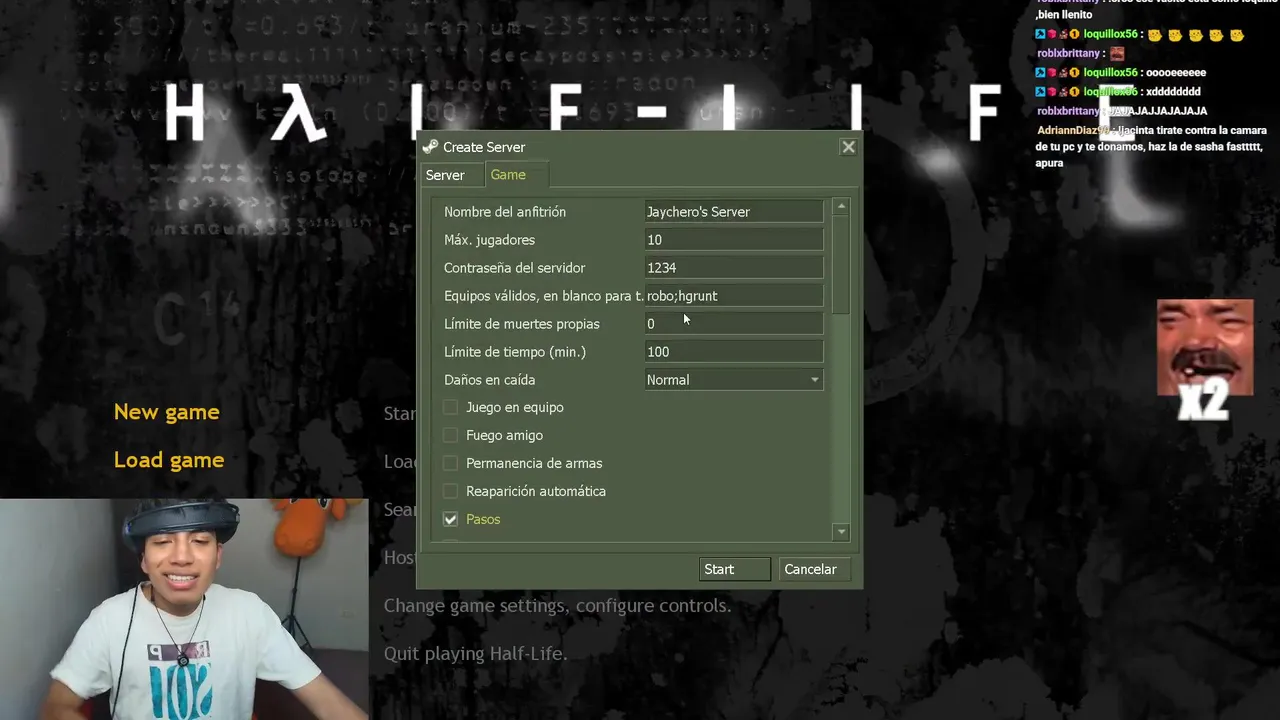Click the Límite de muertes propias field
This screenshot has width=1280, height=720.
734,324
